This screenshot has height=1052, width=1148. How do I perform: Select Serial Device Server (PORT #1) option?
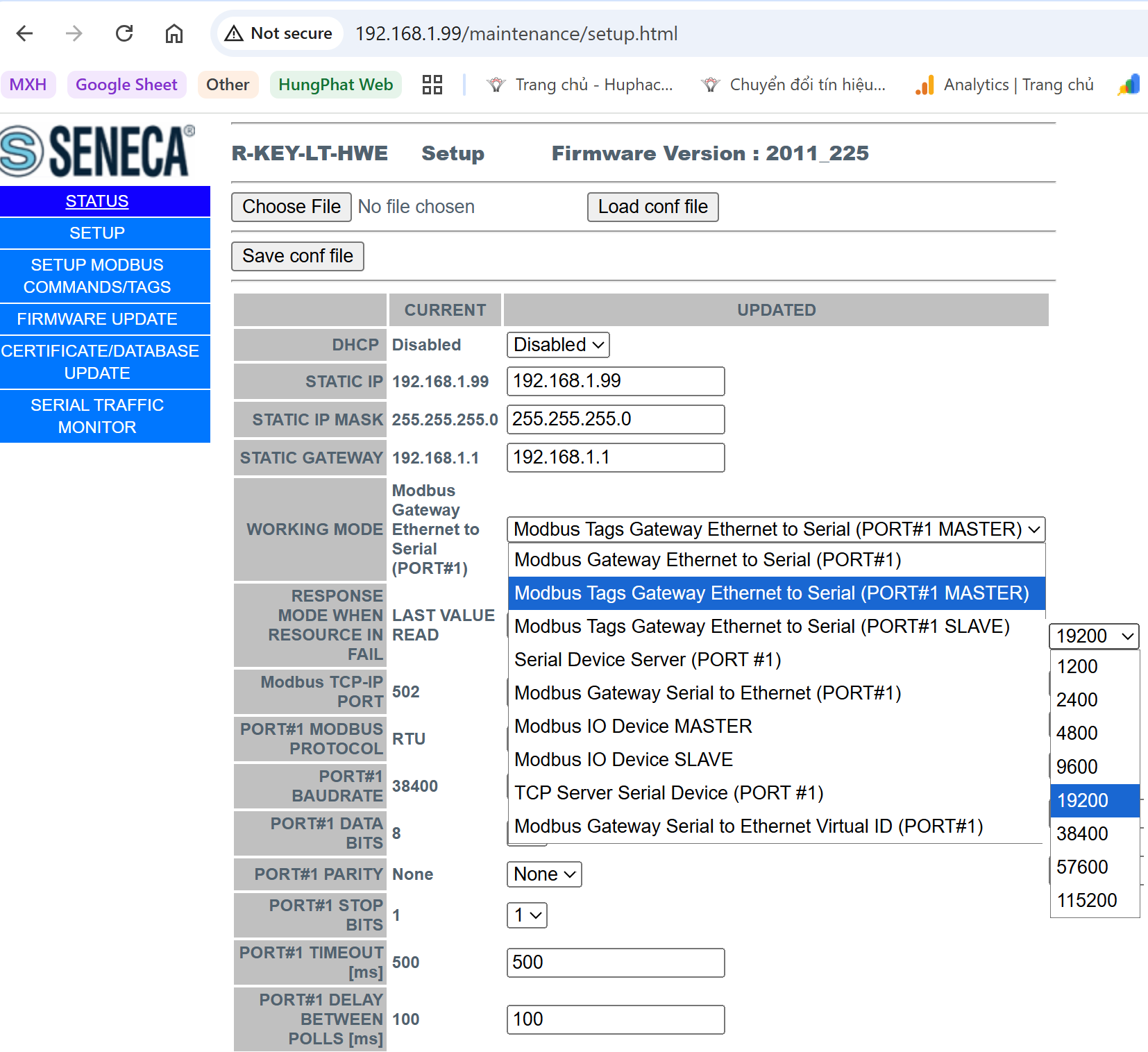777,660
